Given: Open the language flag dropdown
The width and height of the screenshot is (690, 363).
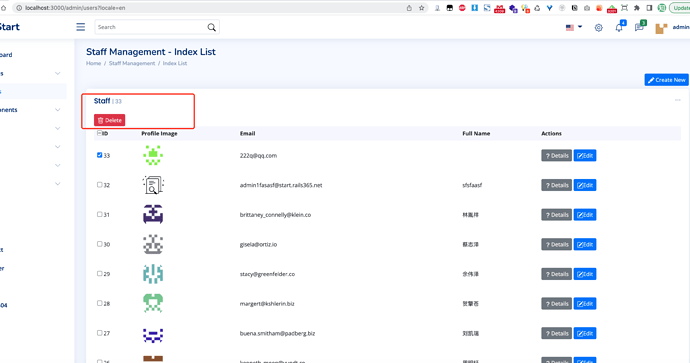Looking at the screenshot, I should tap(574, 27).
